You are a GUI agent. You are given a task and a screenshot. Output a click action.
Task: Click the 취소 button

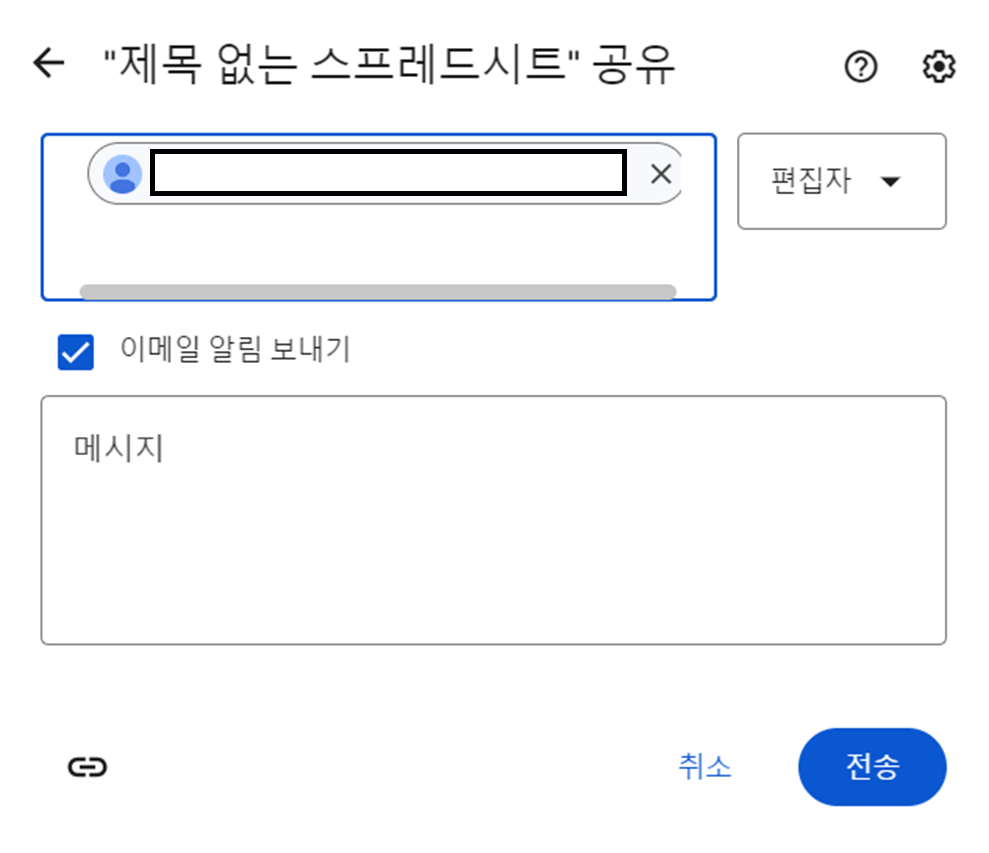pyautogui.click(x=705, y=767)
